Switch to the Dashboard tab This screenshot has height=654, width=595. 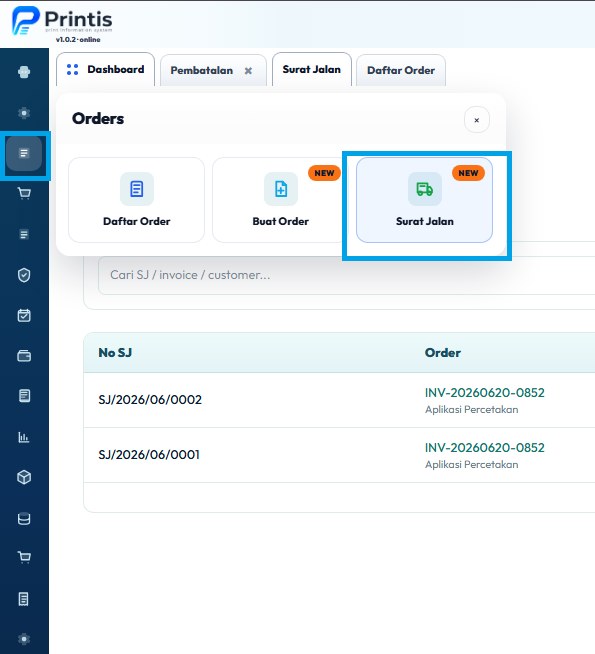pos(105,69)
